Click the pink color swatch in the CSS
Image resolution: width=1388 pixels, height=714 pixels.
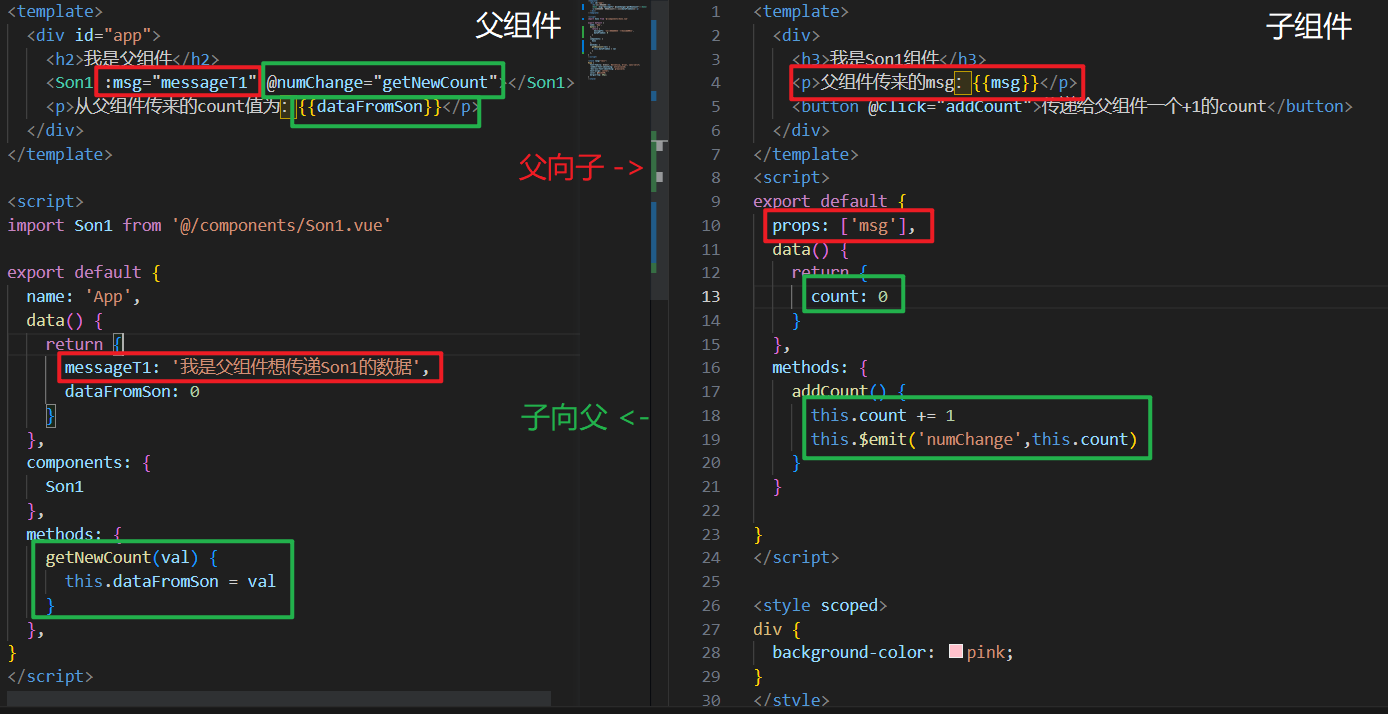(955, 652)
